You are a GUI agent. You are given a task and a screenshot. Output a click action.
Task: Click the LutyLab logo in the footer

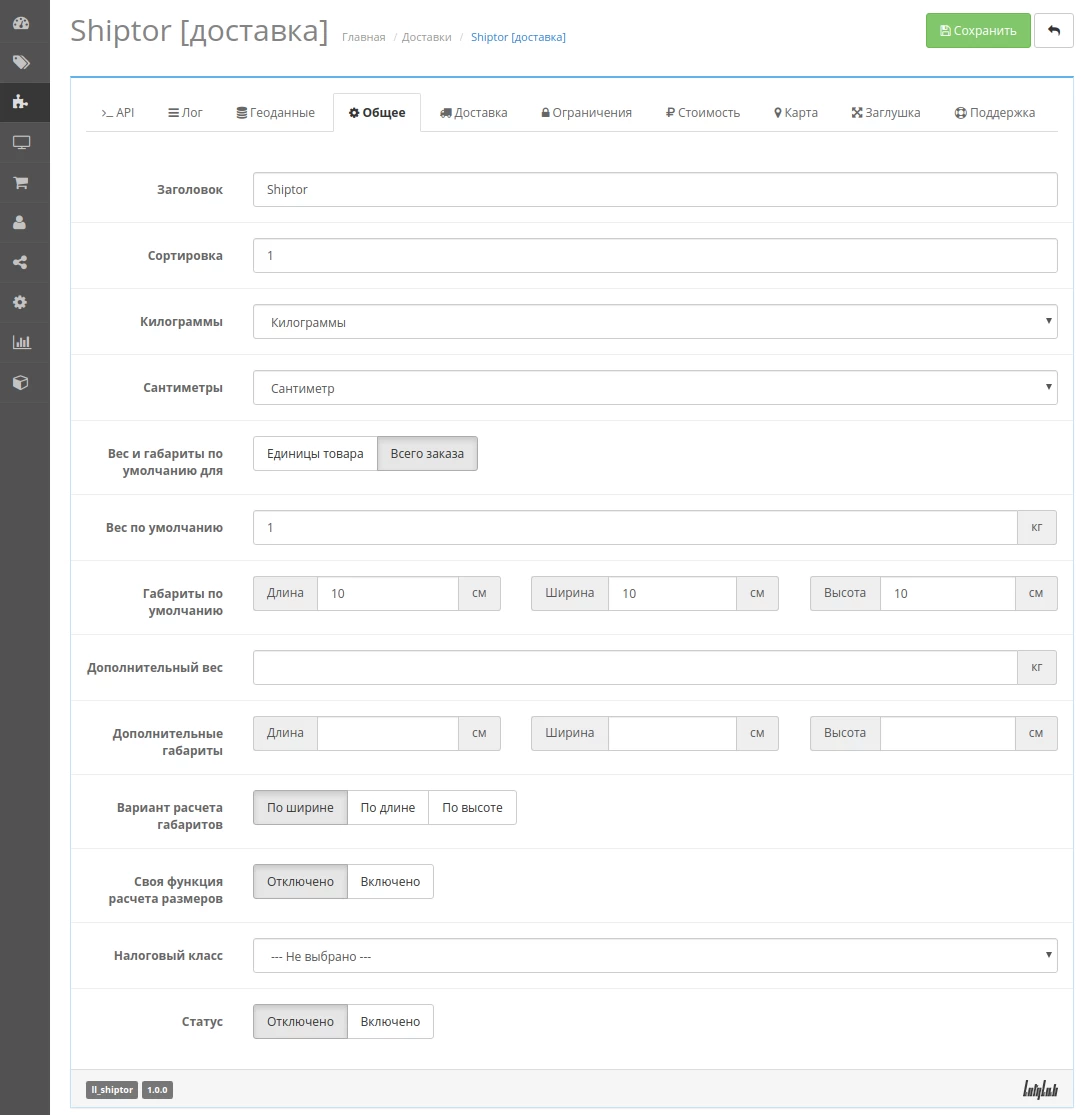click(x=1040, y=1089)
